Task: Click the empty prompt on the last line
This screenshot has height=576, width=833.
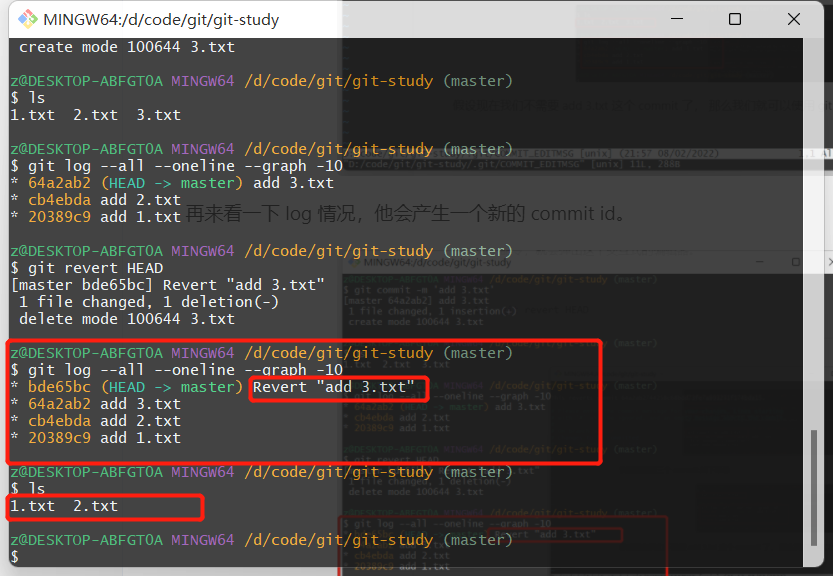Action: (x=14, y=557)
